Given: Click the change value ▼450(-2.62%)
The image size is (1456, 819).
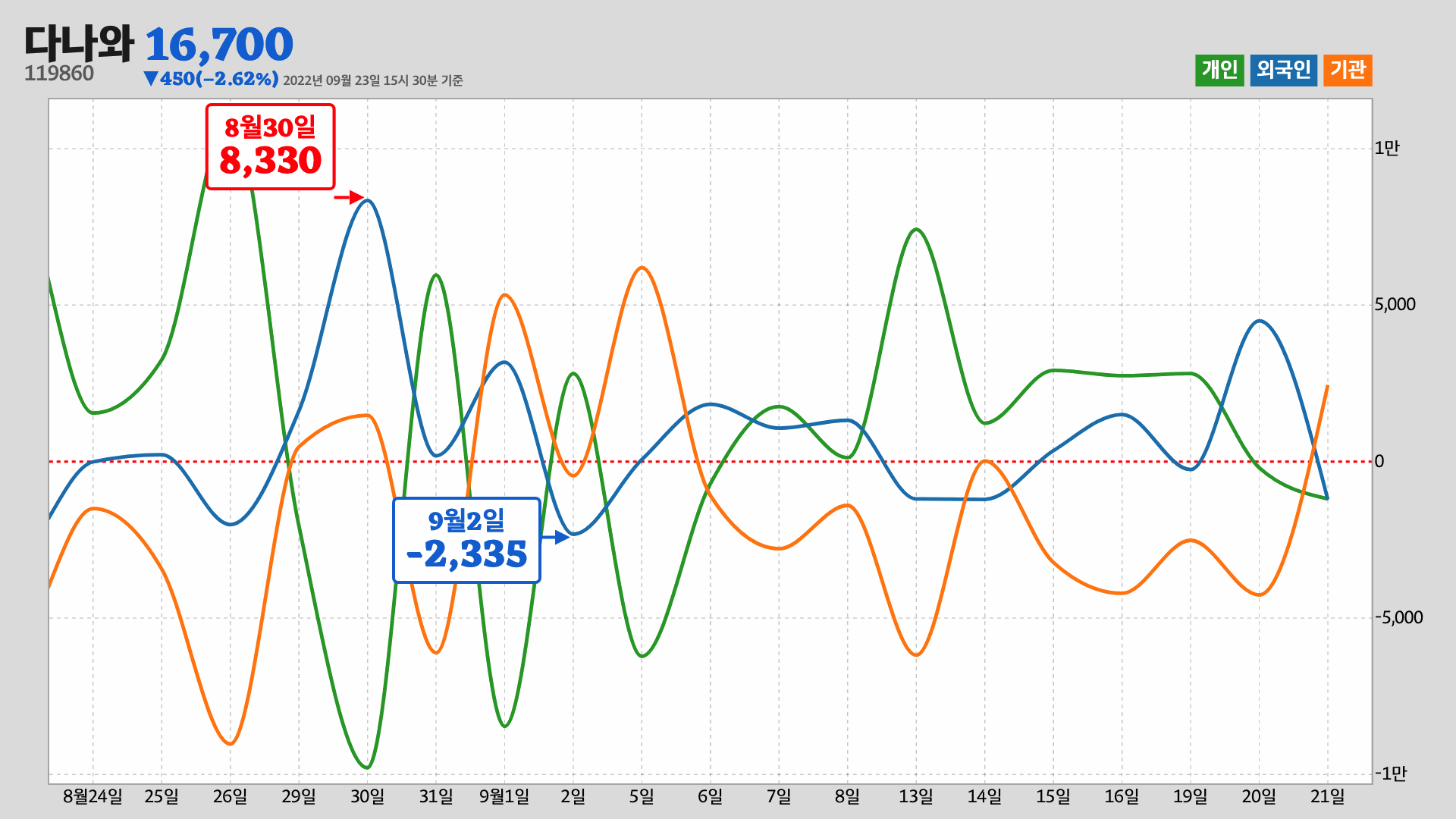Looking at the screenshot, I should 211,79.
